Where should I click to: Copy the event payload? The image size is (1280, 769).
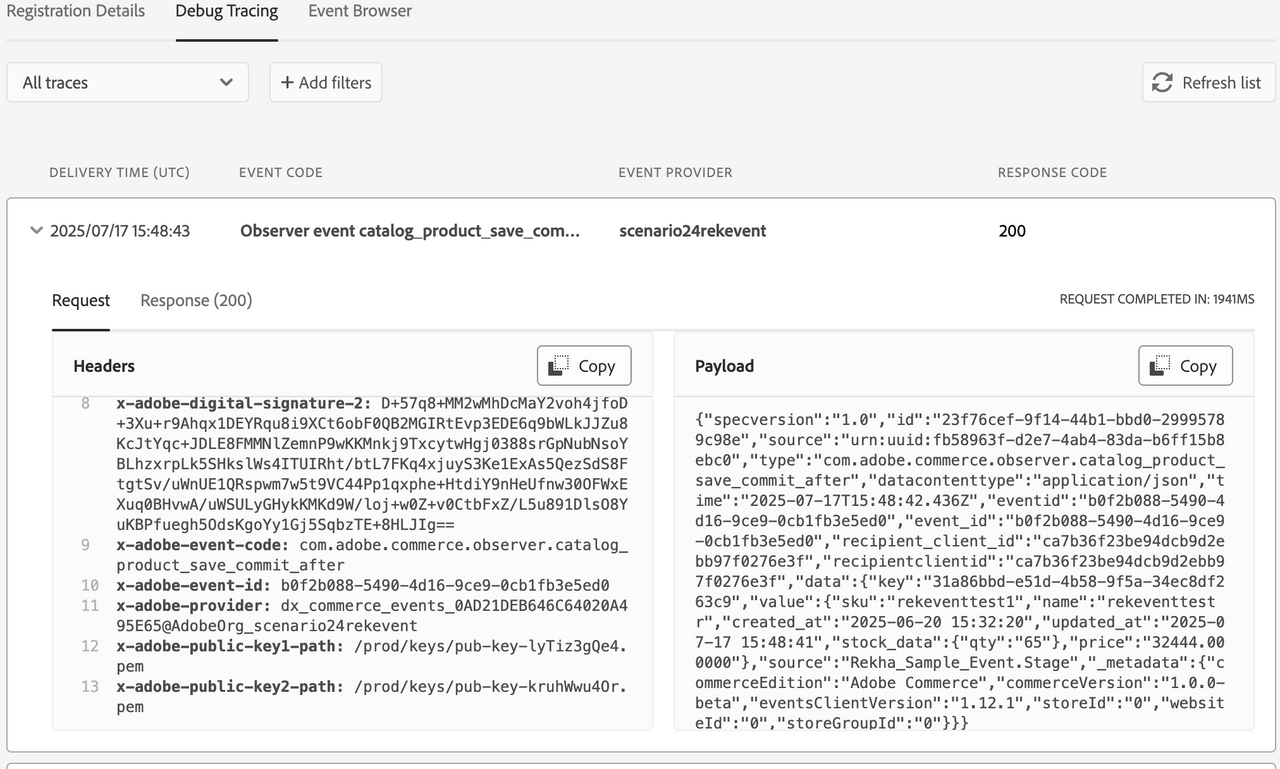click(1185, 365)
